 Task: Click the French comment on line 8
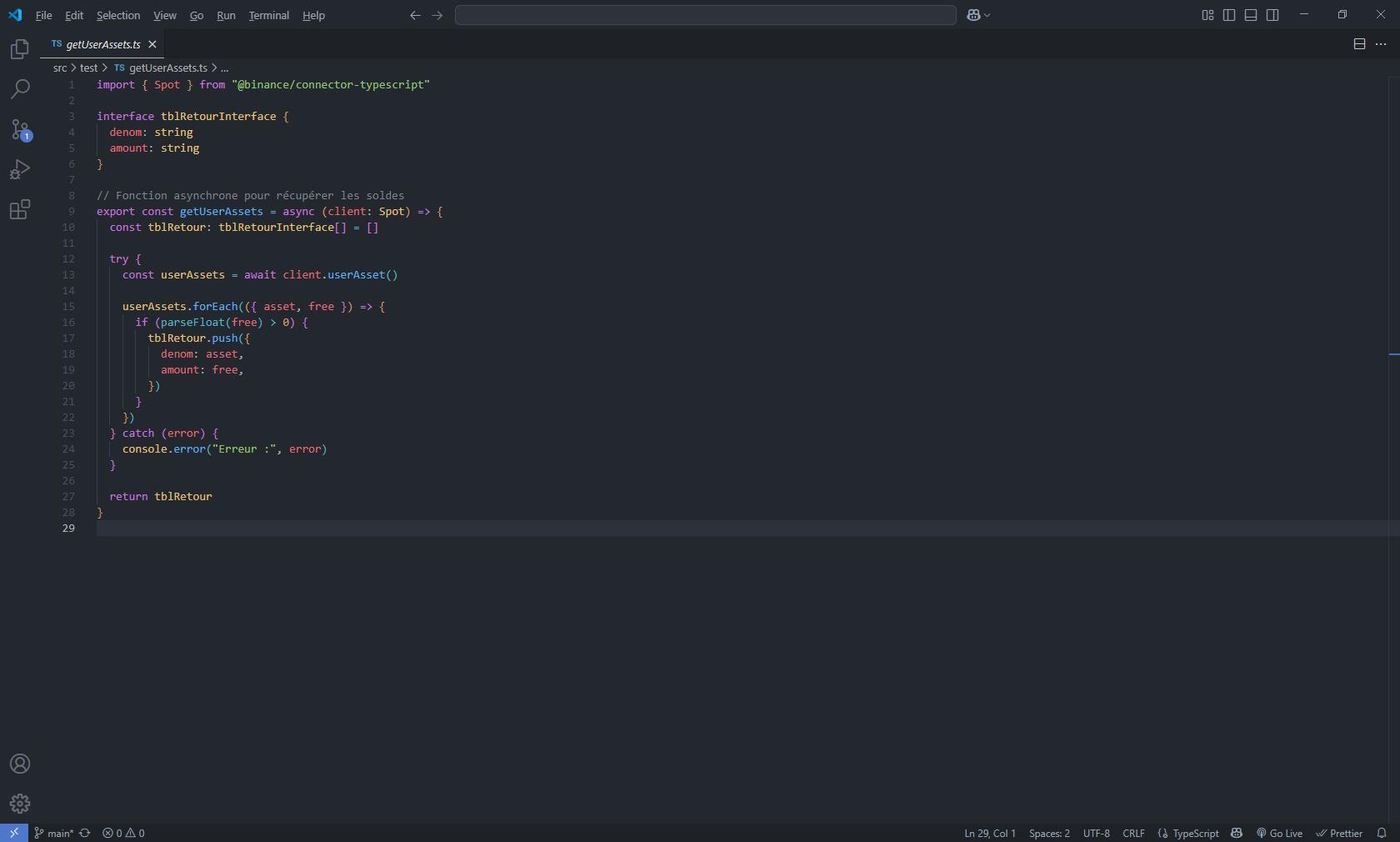[250, 196]
